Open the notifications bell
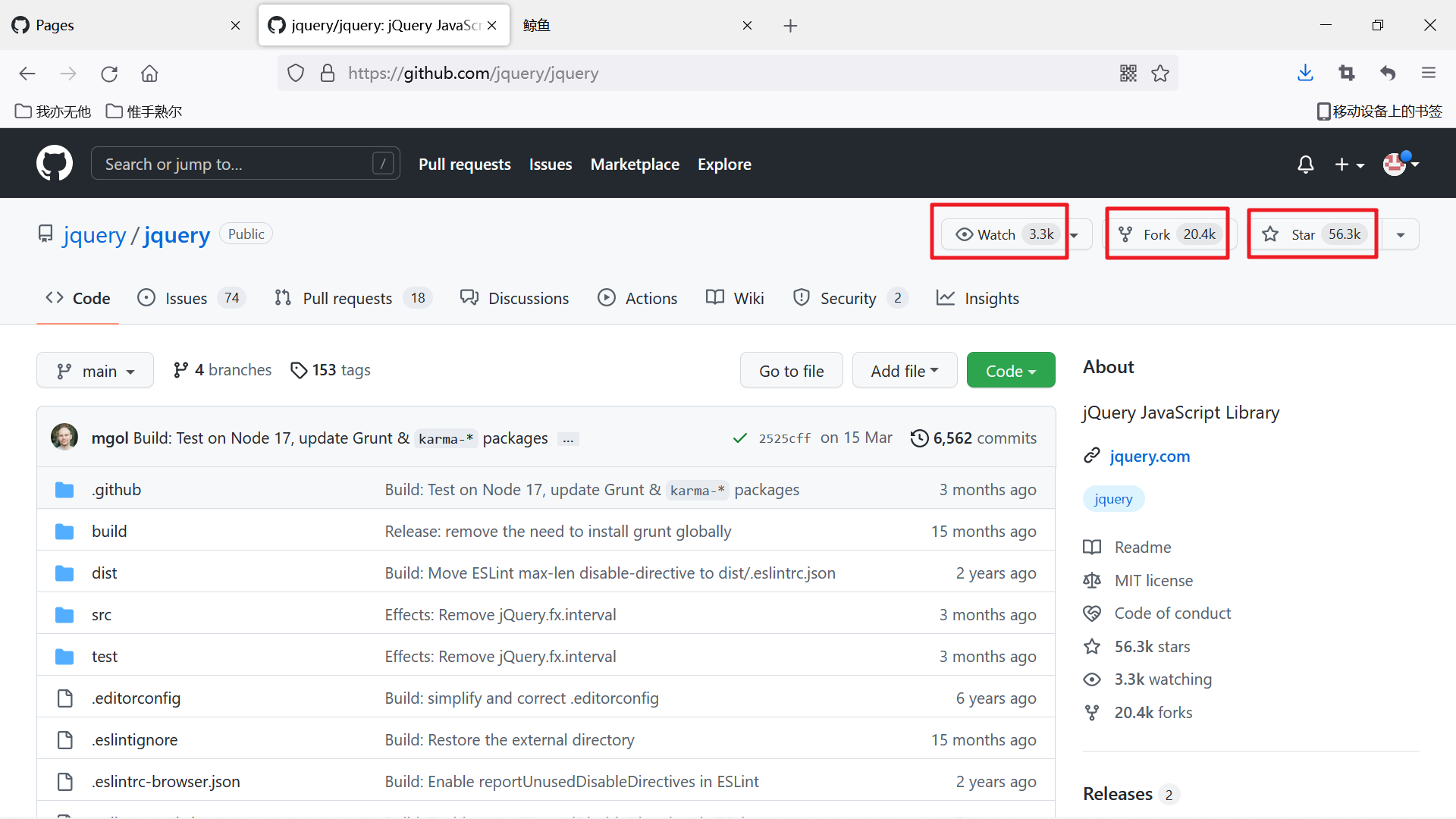This screenshot has width=1456, height=819. pos(1305,165)
